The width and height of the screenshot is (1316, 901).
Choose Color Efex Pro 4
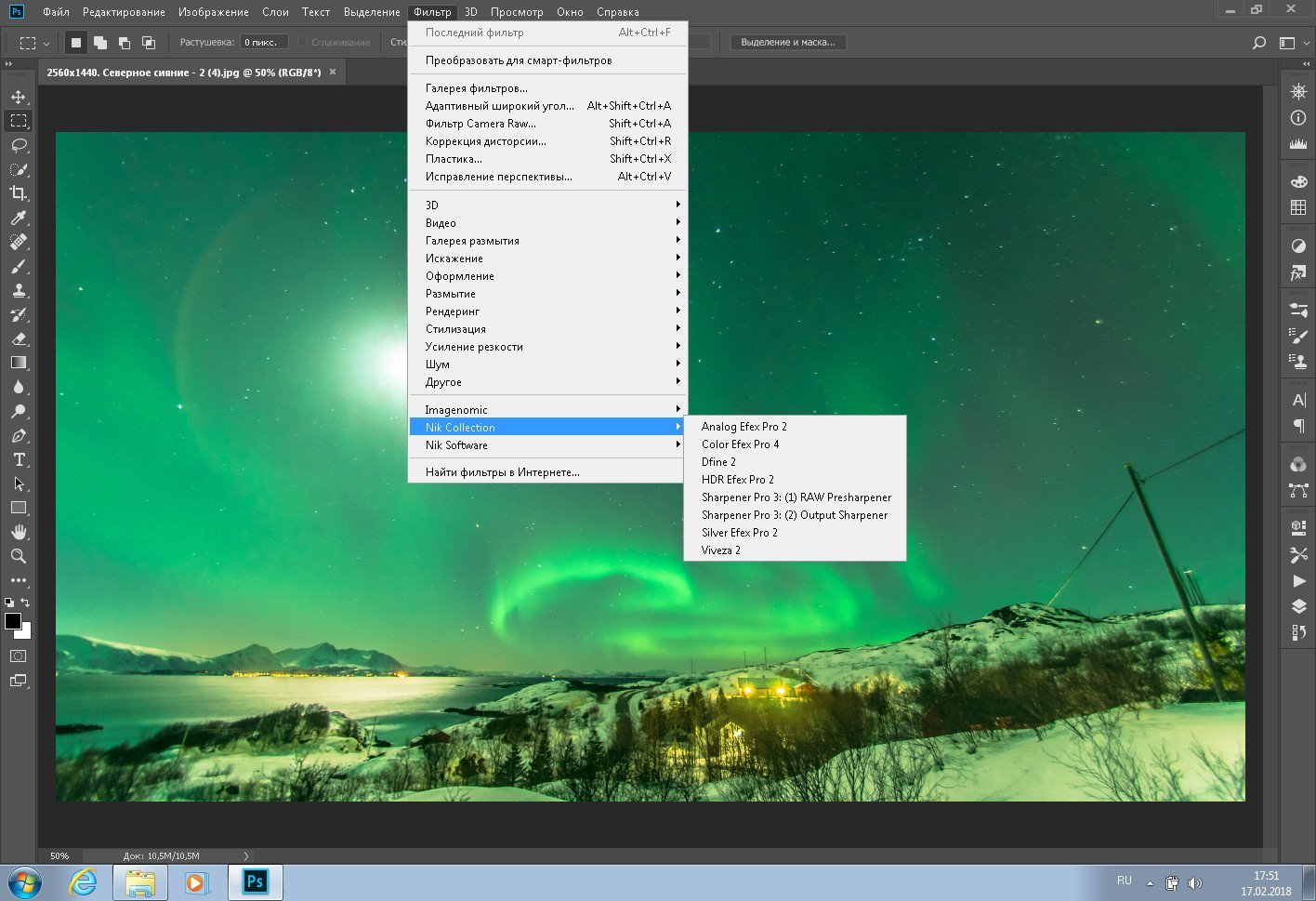tap(795, 444)
